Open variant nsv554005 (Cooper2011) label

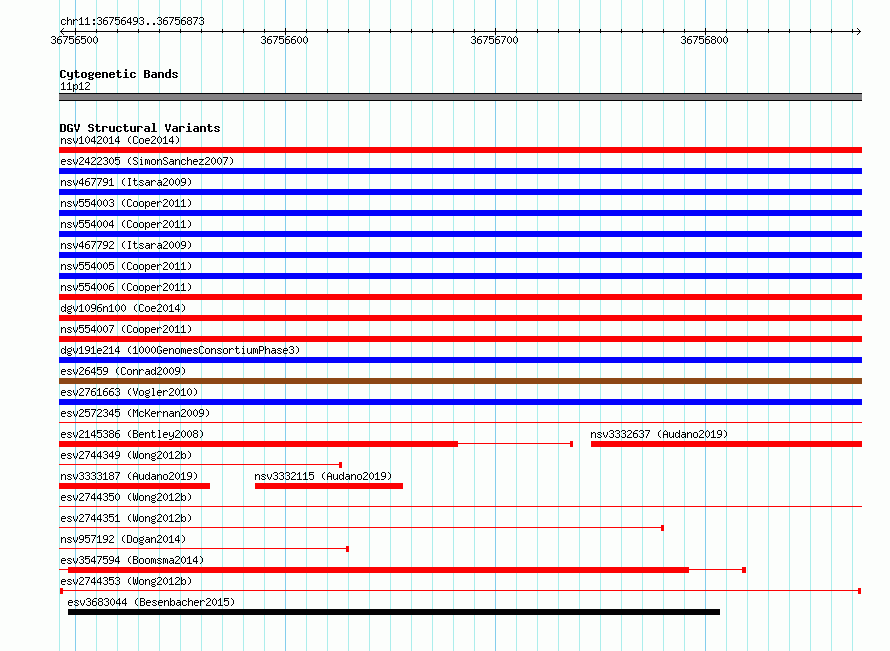point(126,266)
